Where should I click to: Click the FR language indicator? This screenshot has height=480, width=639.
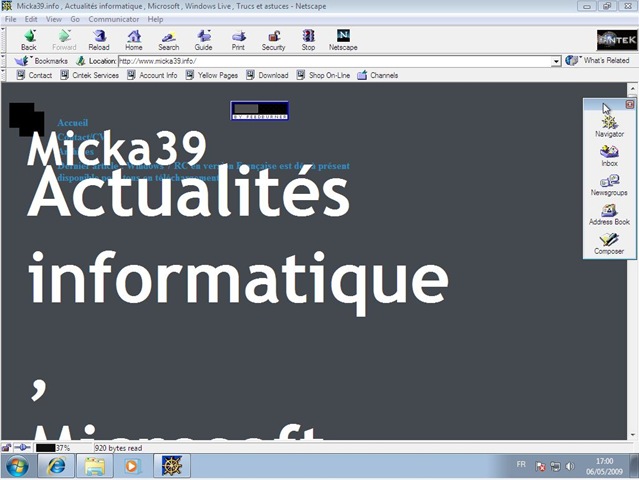point(521,464)
